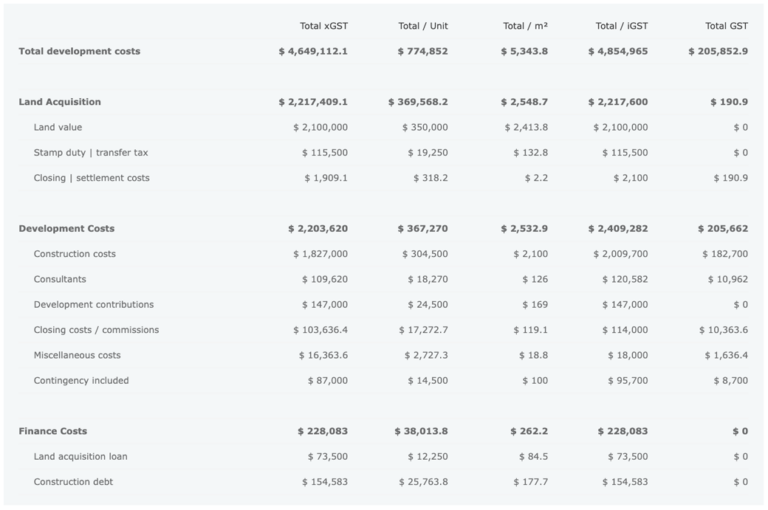Select the Land acquisition loan row label
The image size is (768, 510).
(x=80, y=456)
